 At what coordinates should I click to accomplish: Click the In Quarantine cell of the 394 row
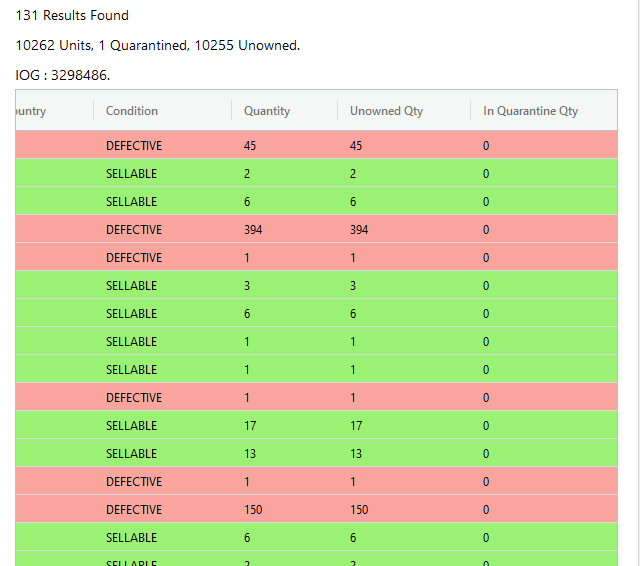click(x=486, y=229)
